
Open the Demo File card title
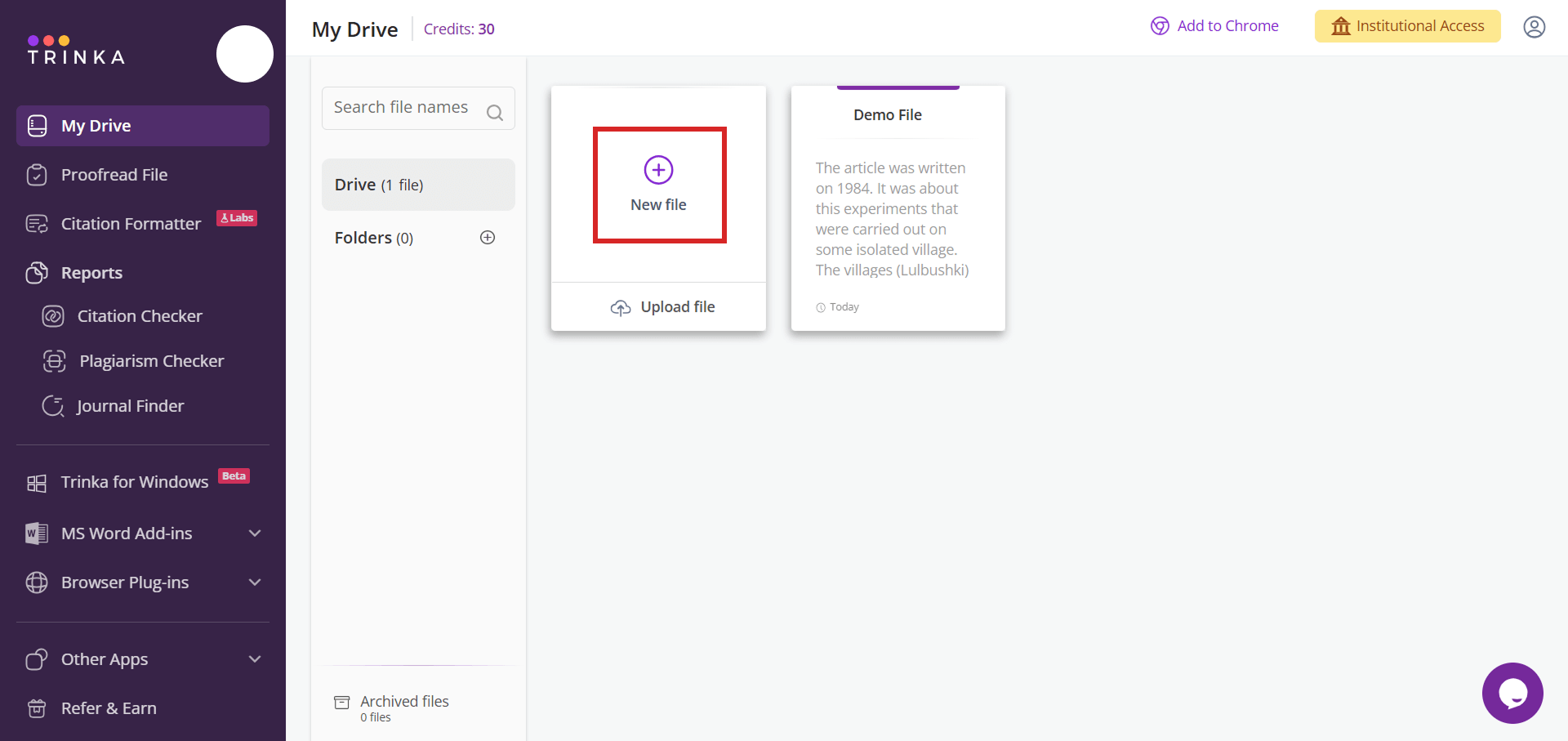tap(888, 115)
